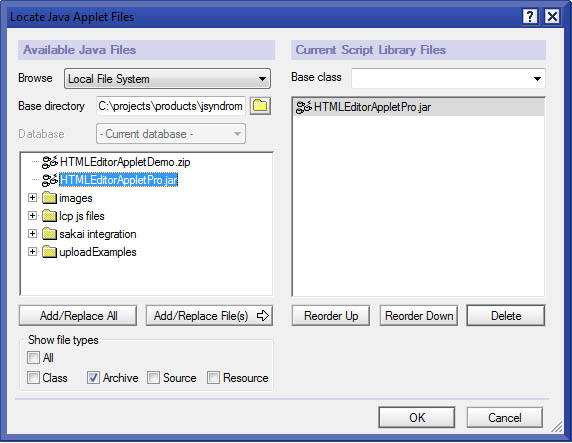The height and width of the screenshot is (443, 572).
Task: Enable the All file types checkbox
Action: 33,358
